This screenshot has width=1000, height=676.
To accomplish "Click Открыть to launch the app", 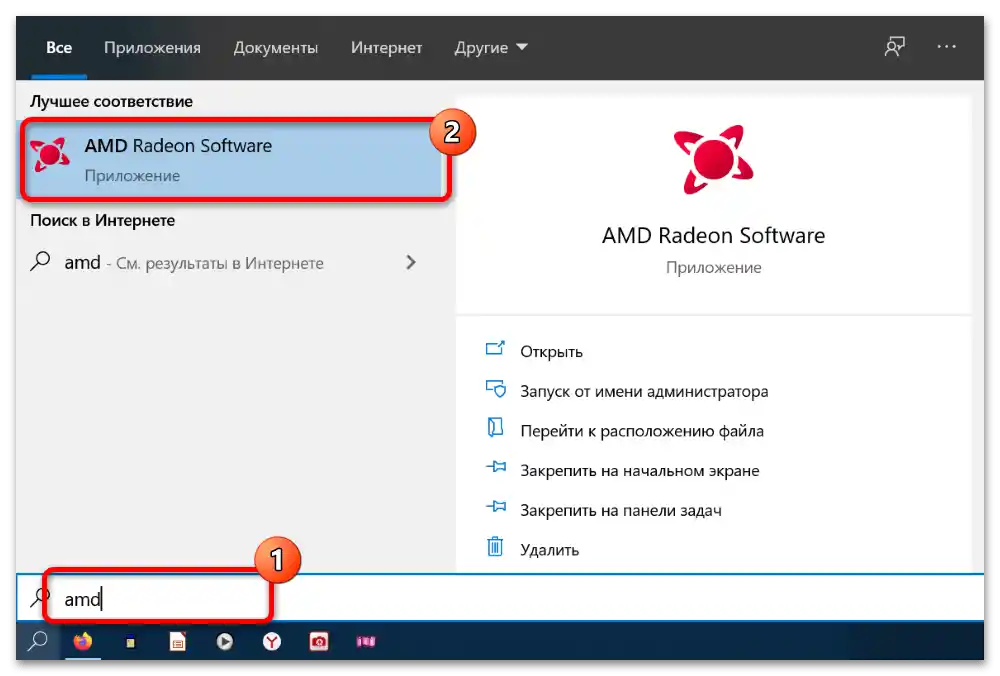I will [551, 351].
